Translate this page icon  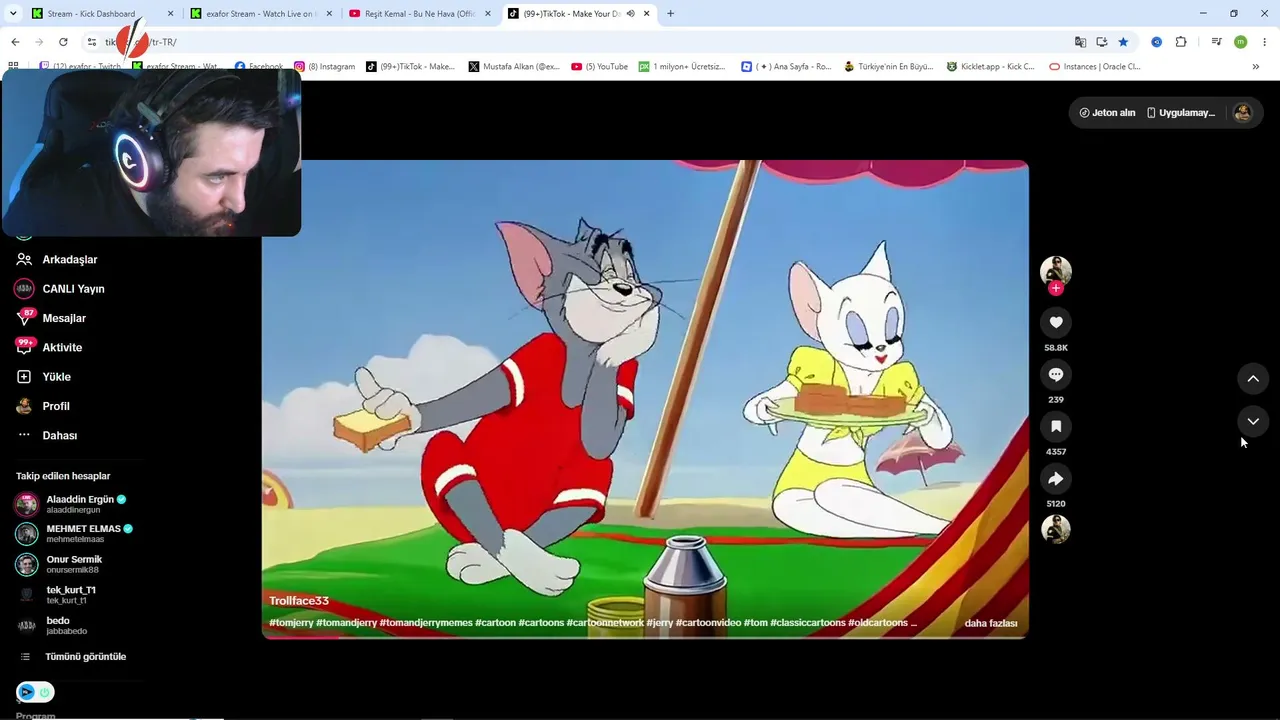coord(1080,42)
